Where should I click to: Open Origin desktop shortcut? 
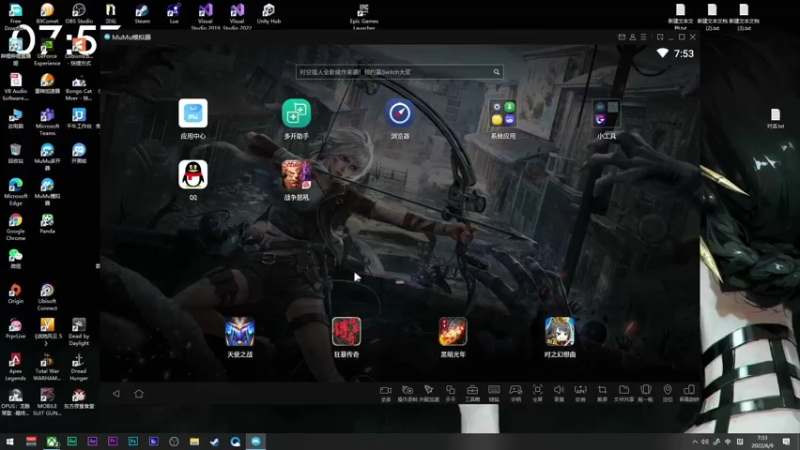tap(15, 293)
